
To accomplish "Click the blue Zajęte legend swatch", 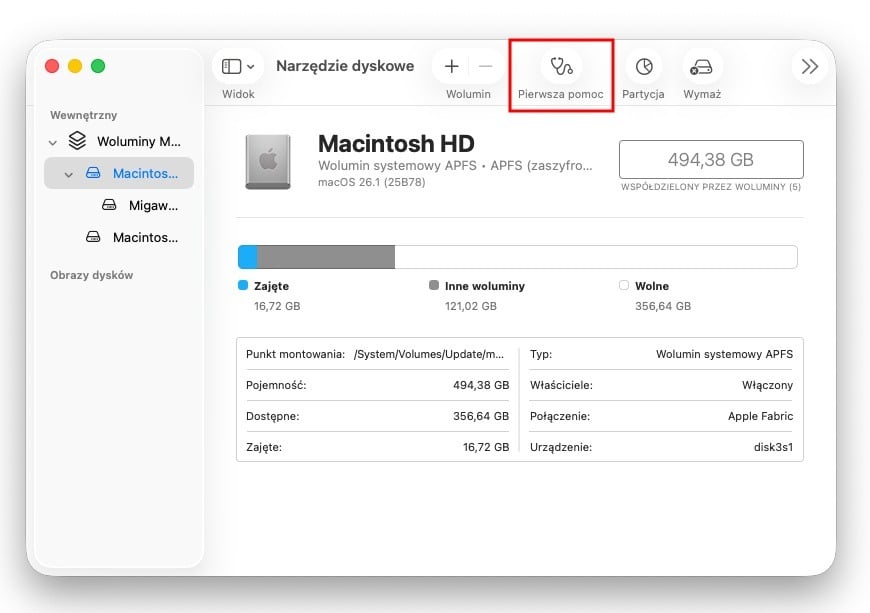I will click(x=242, y=285).
